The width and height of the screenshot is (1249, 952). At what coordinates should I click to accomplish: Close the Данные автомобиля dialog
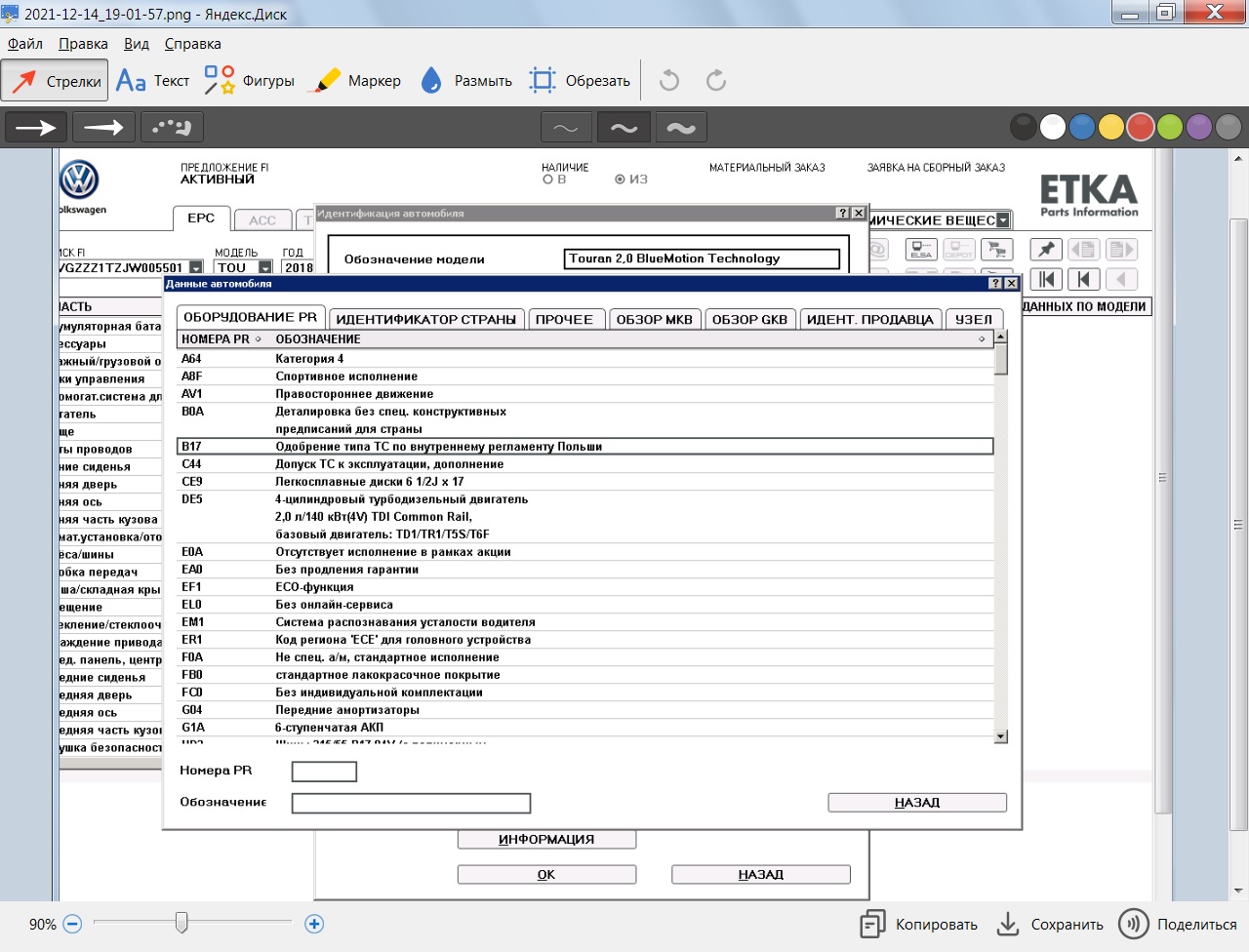click(x=1012, y=283)
